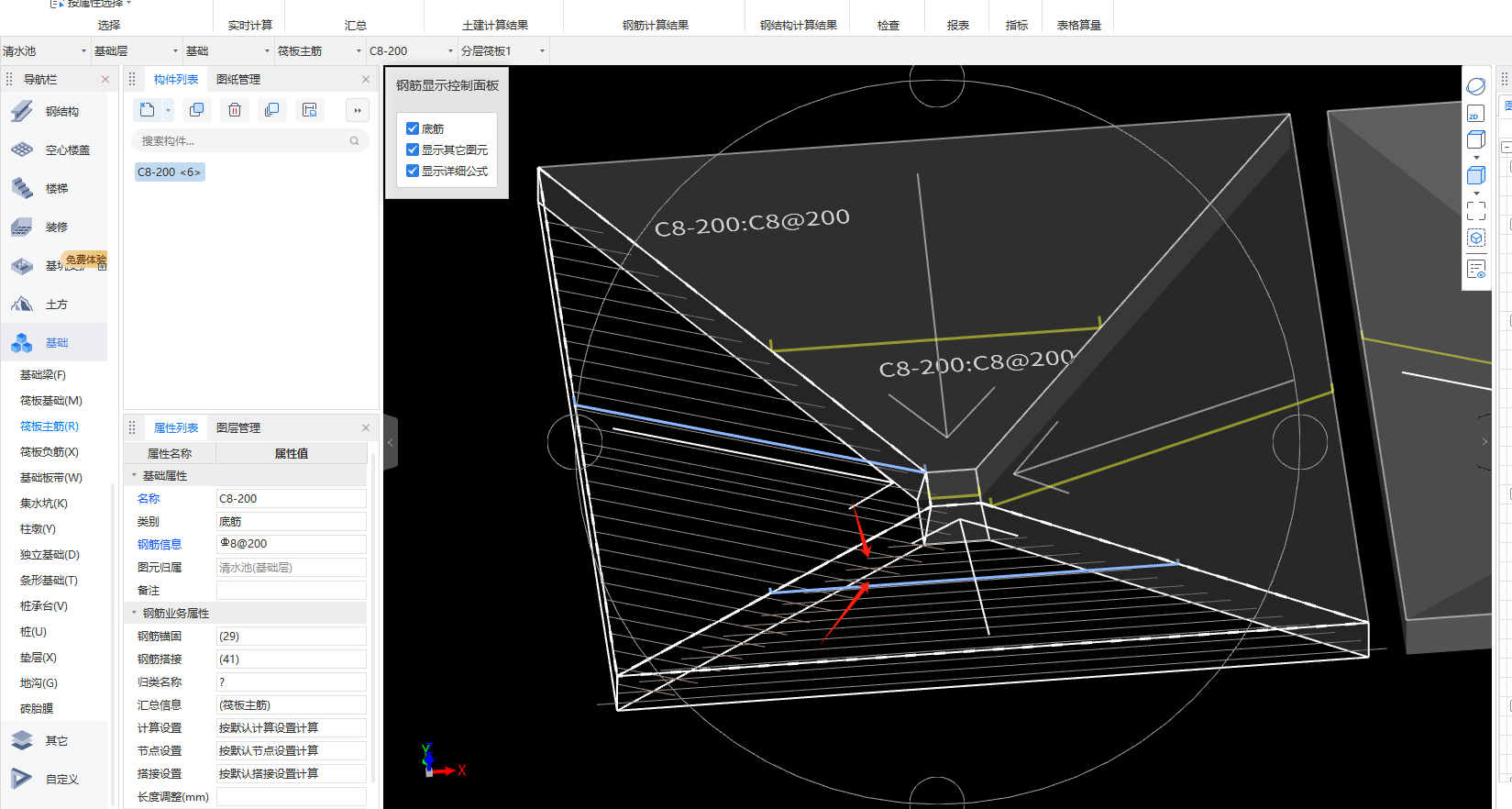The height and width of the screenshot is (809, 1512).
Task: Edit the 钢筋信息 value field
Action: (292, 544)
